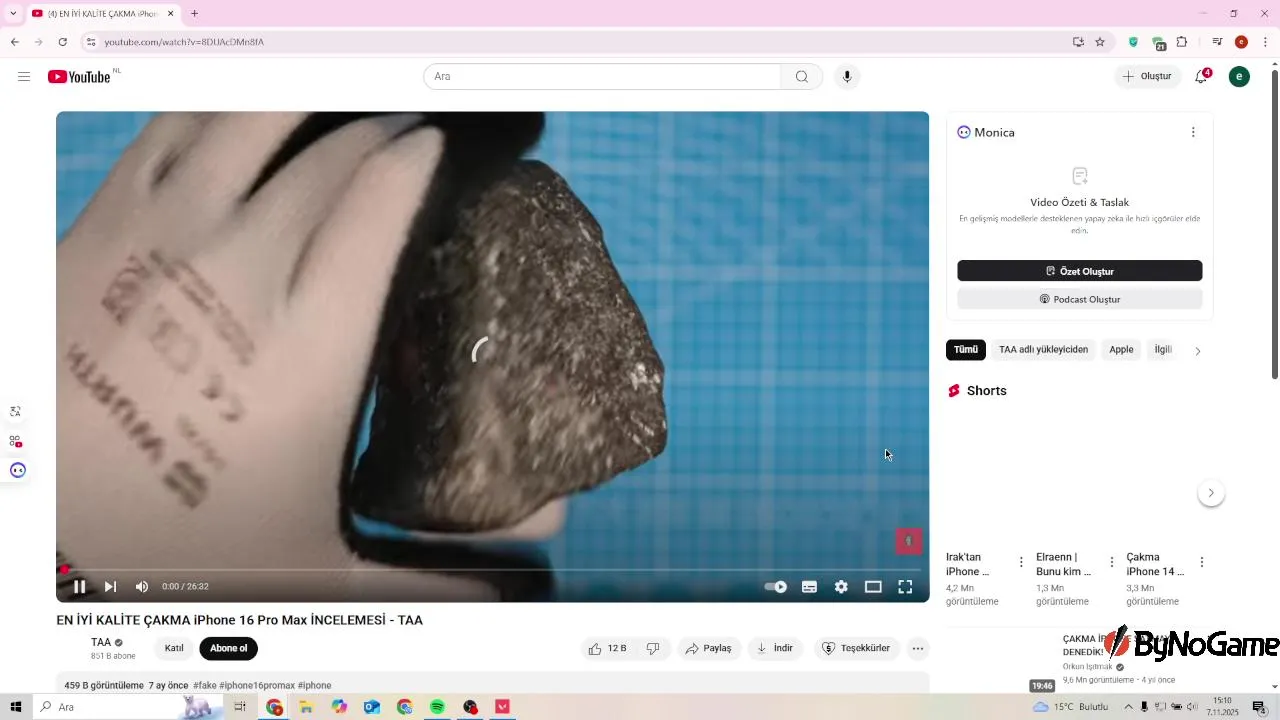The image size is (1280, 720).
Task: Open more actions ellipsis under video
Action: click(918, 649)
